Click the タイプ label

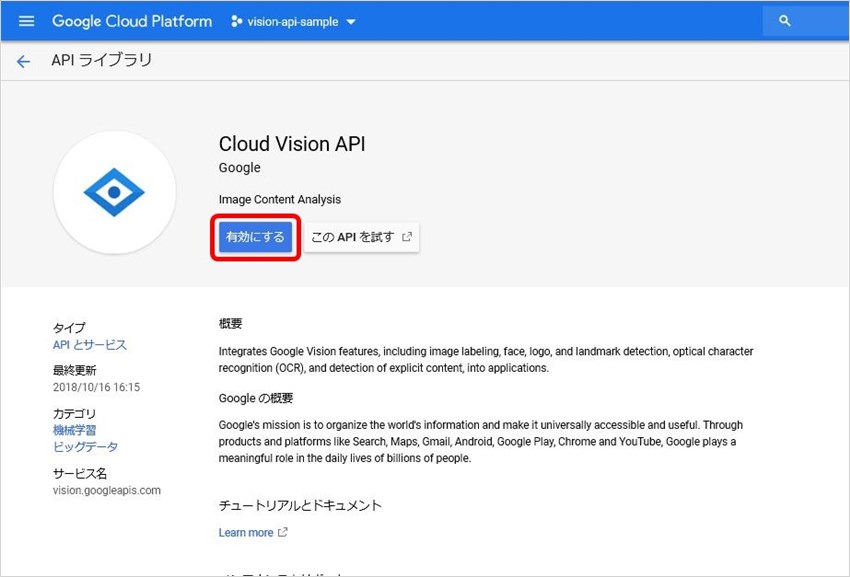pos(69,328)
